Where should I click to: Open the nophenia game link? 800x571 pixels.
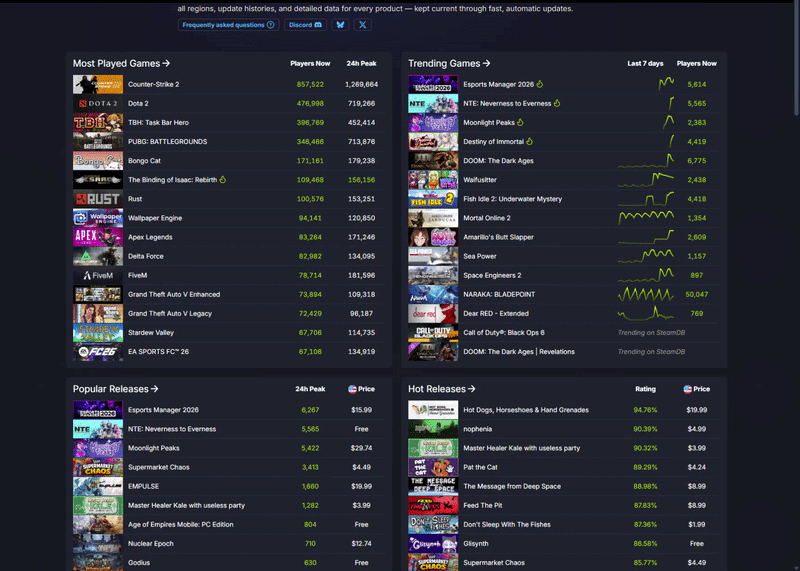click(478, 429)
